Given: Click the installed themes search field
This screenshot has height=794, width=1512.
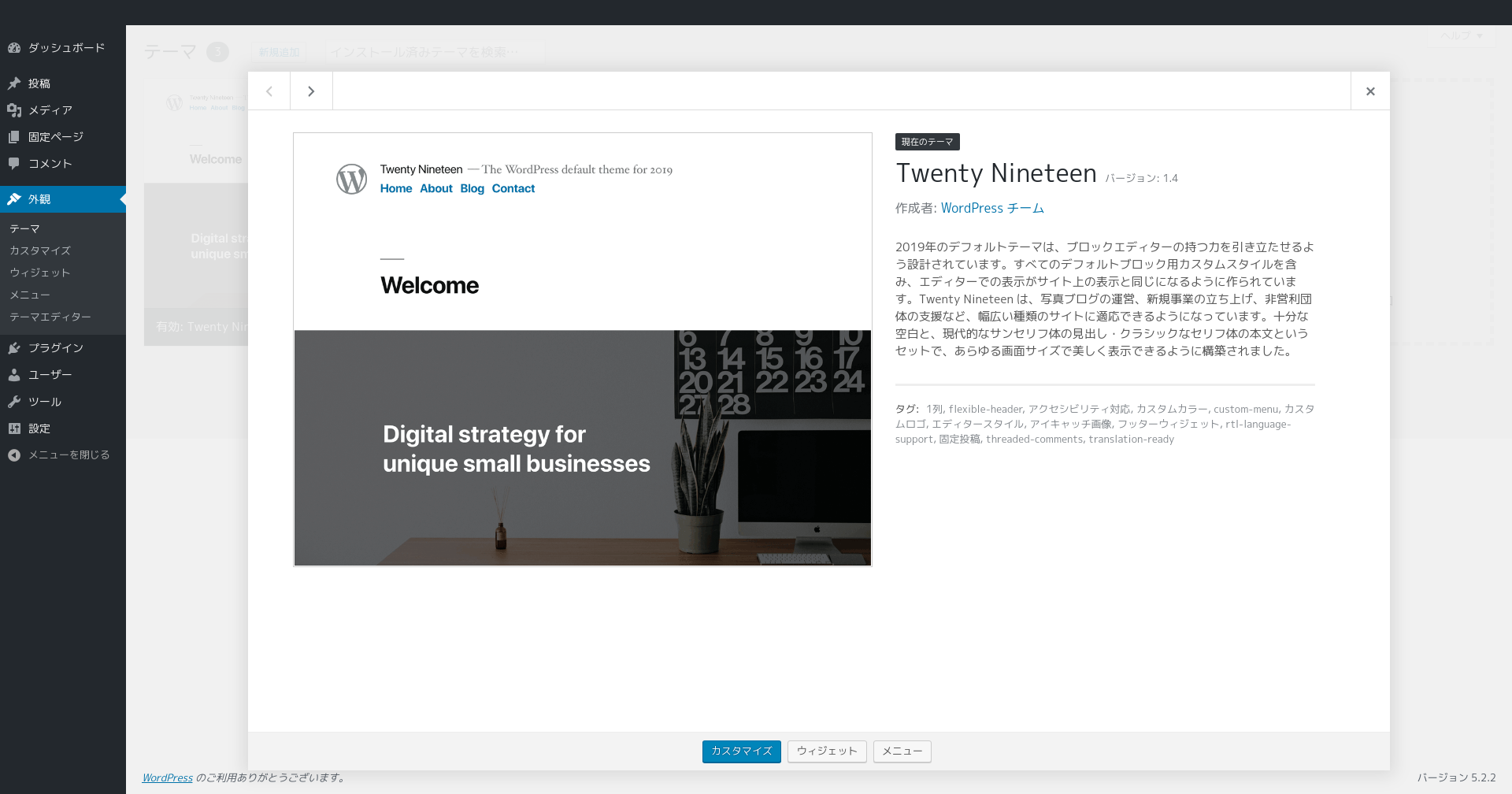Looking at the screenshot, I should 434,52.
